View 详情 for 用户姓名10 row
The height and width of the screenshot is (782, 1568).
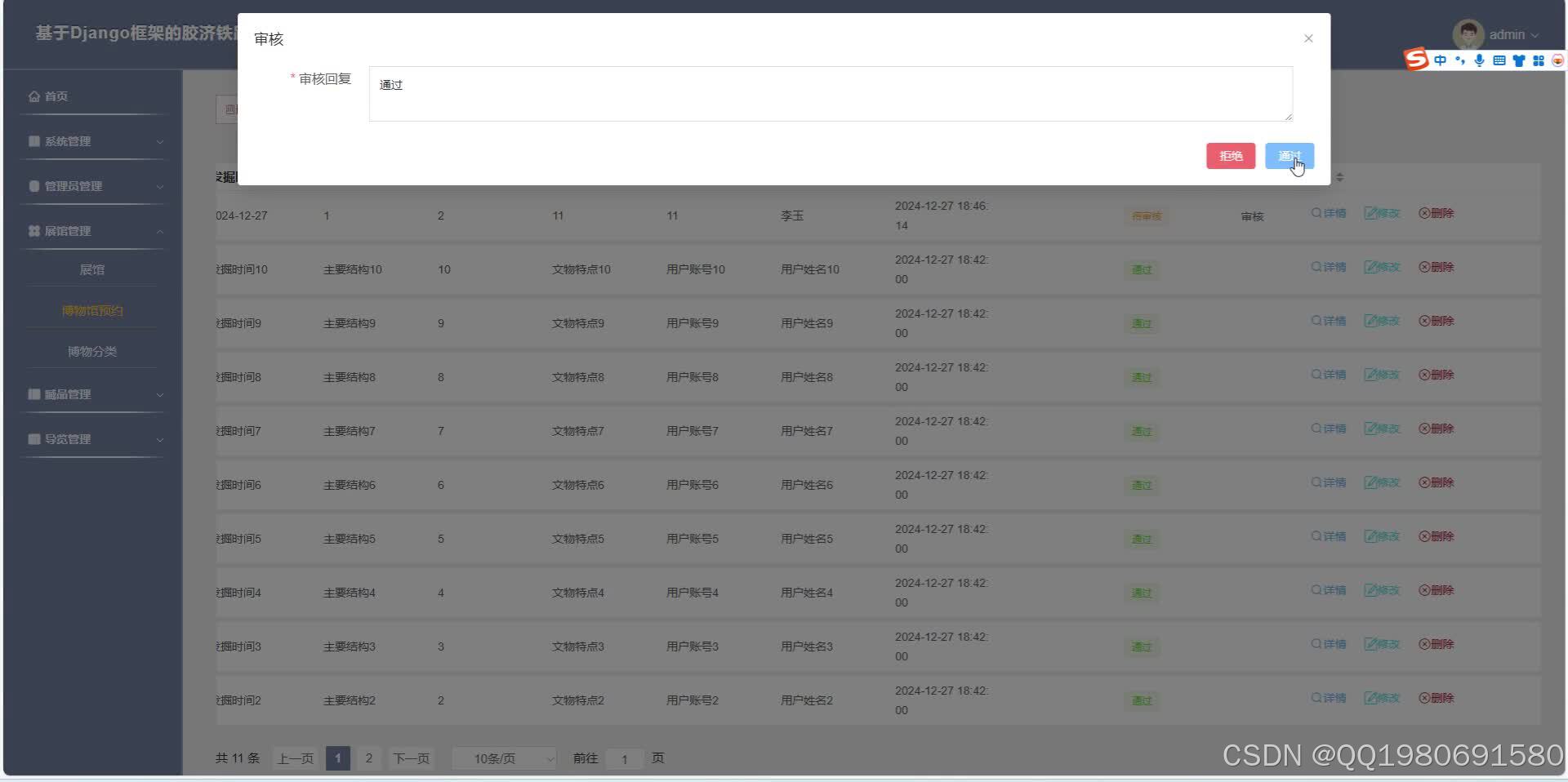point(1328,267)
